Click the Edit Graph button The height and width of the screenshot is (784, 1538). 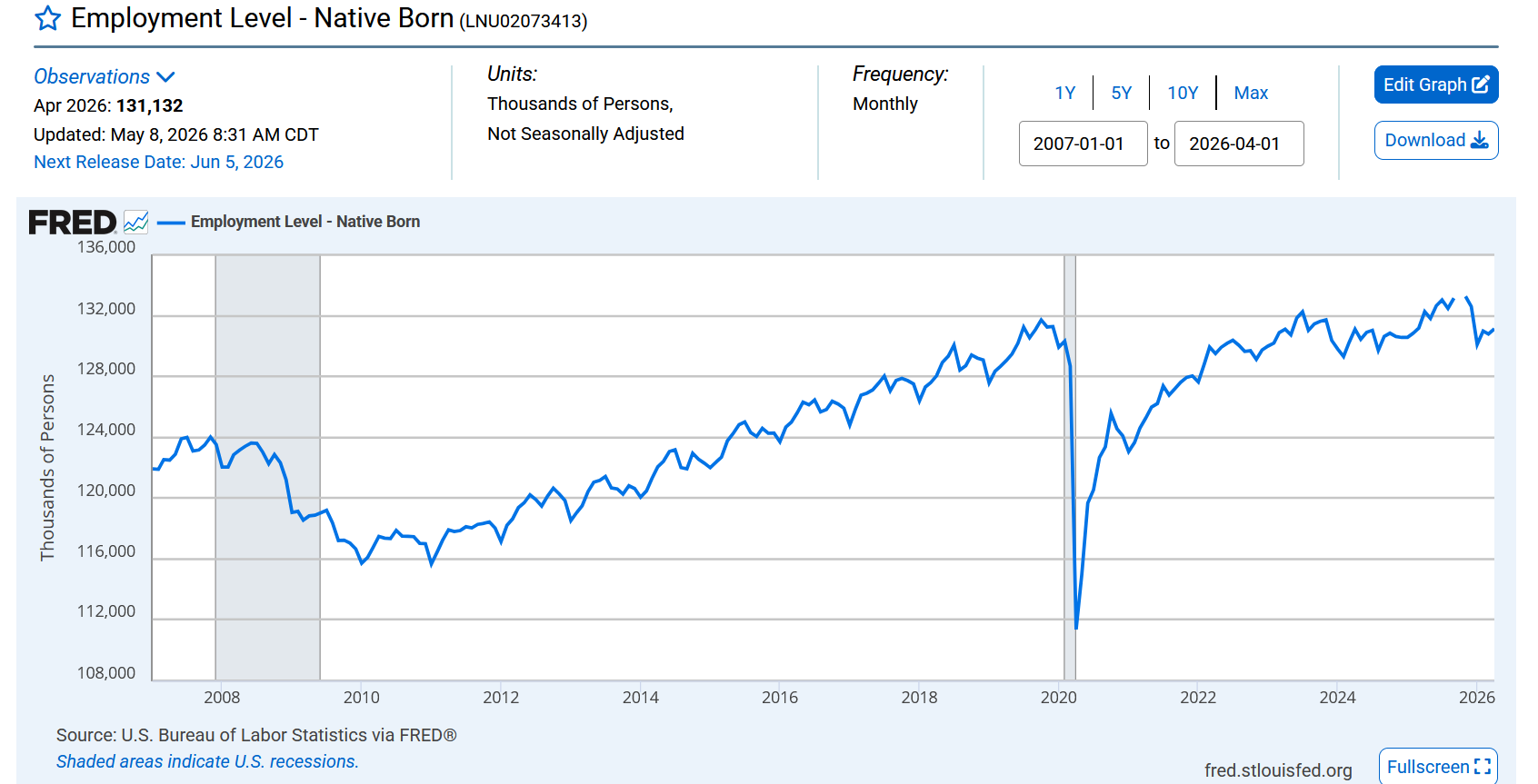(1436, 84)
